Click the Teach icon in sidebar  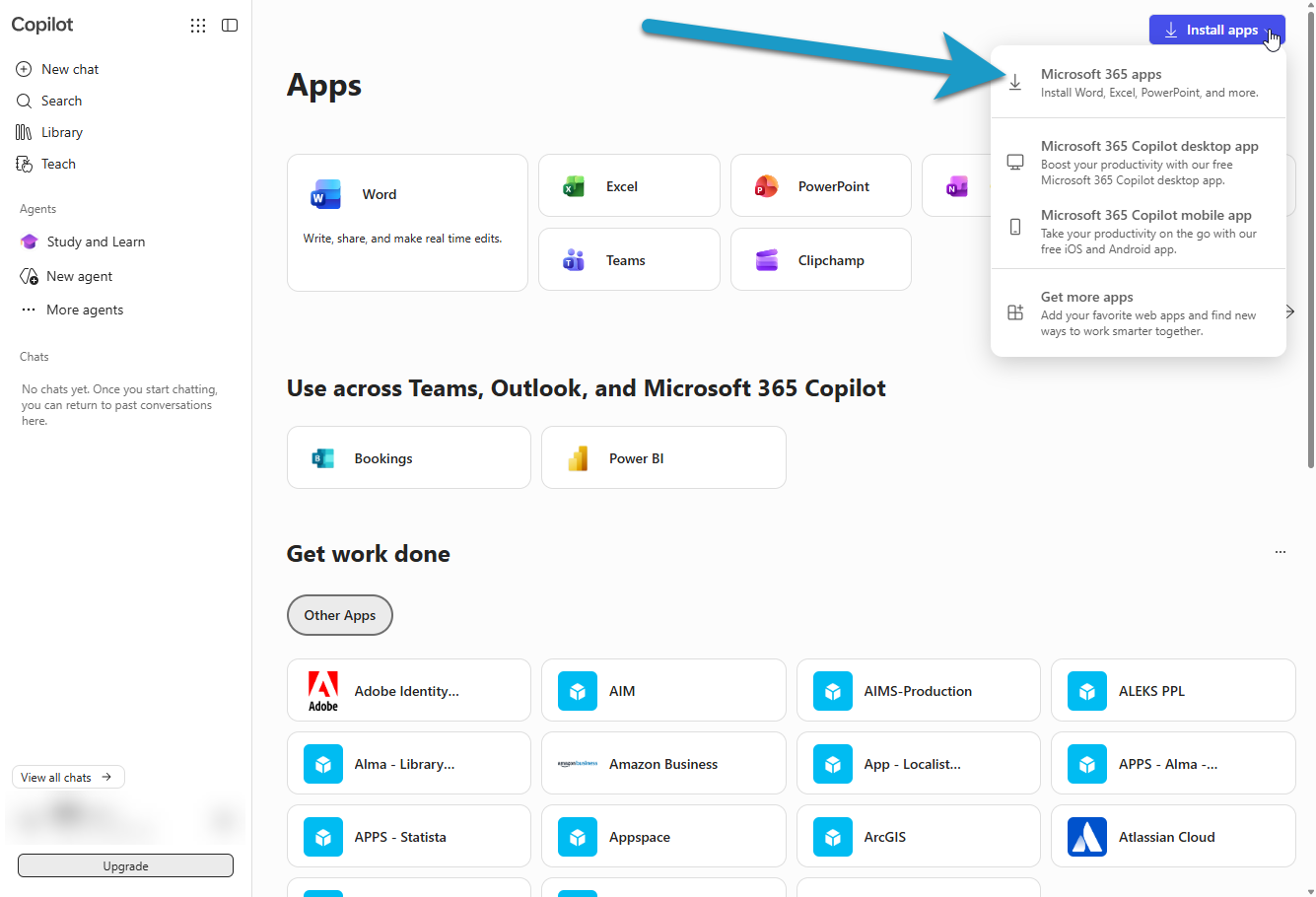click(x=24, y=164)
